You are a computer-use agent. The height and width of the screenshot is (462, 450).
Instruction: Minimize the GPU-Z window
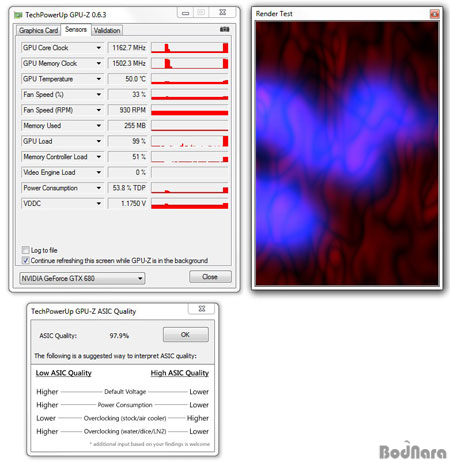coord(186,13)
